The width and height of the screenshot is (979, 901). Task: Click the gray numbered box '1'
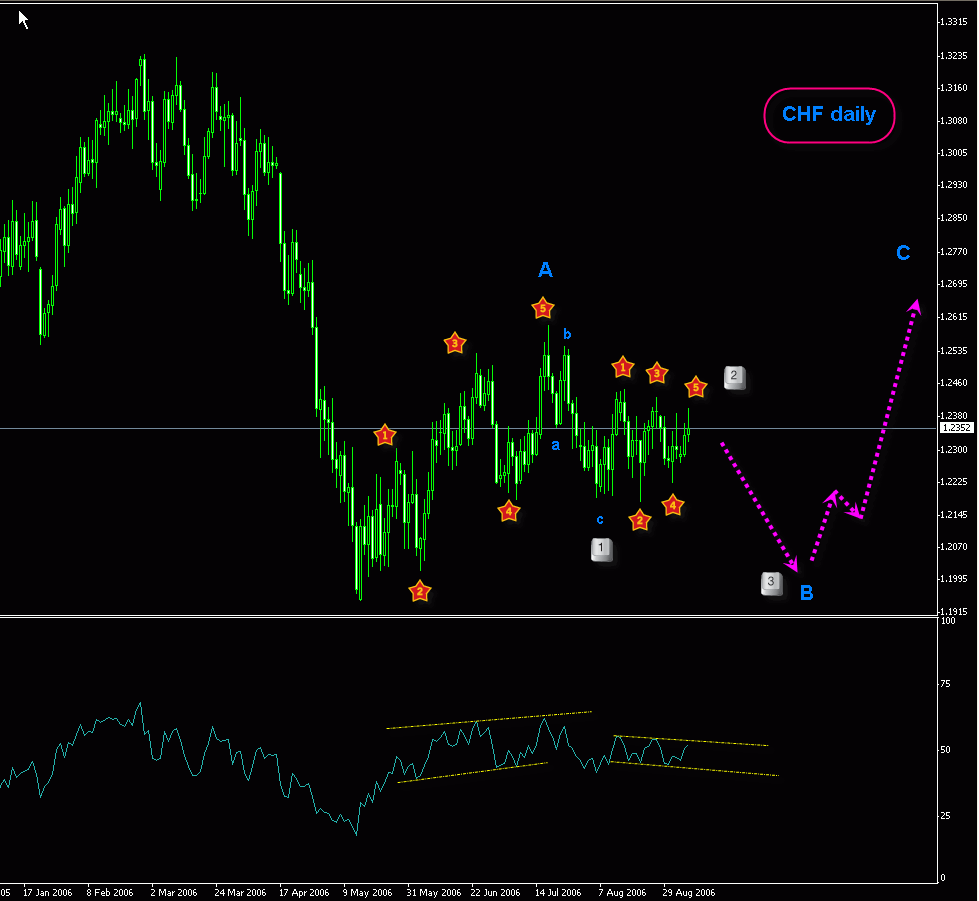601,549
